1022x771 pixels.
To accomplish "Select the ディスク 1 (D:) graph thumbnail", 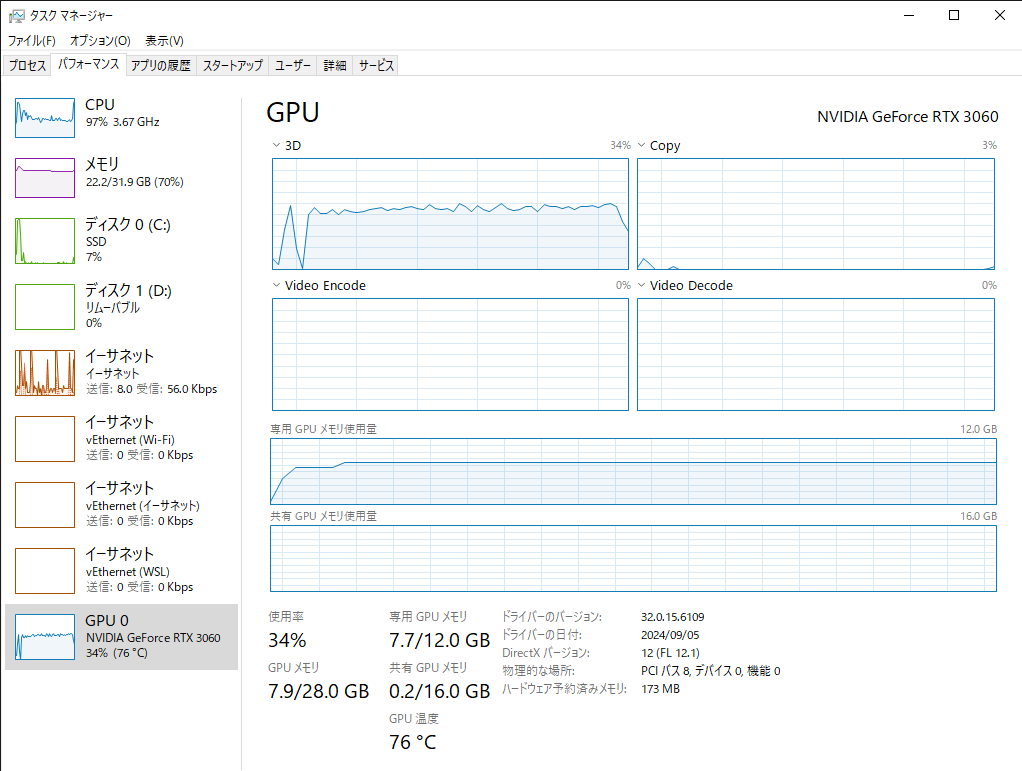I will tap(45, 307).
